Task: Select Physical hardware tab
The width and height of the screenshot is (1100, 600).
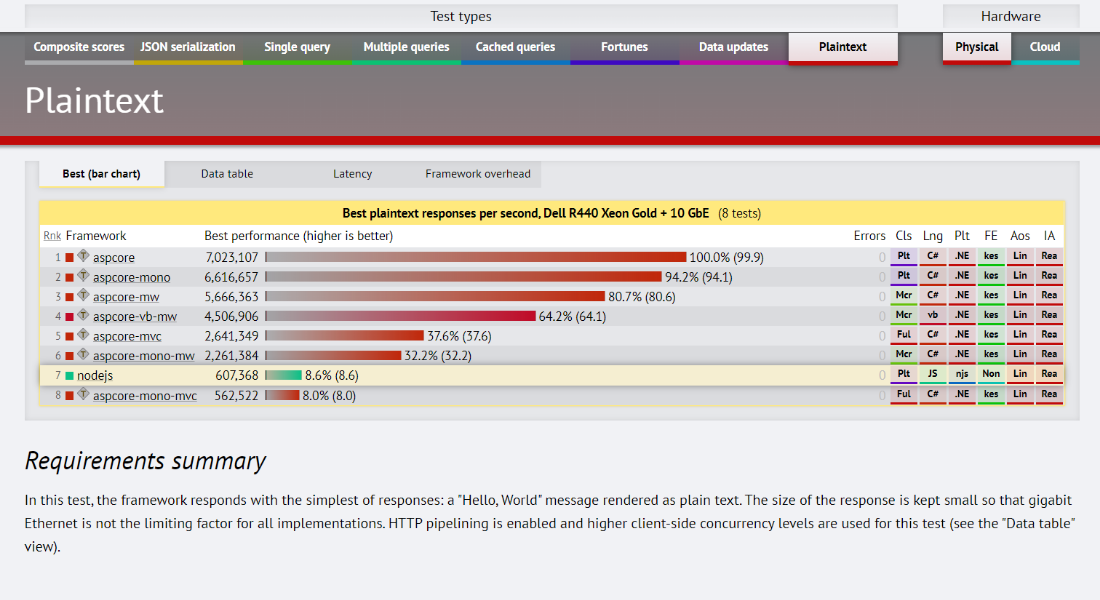Action: [x=977, y=48]
